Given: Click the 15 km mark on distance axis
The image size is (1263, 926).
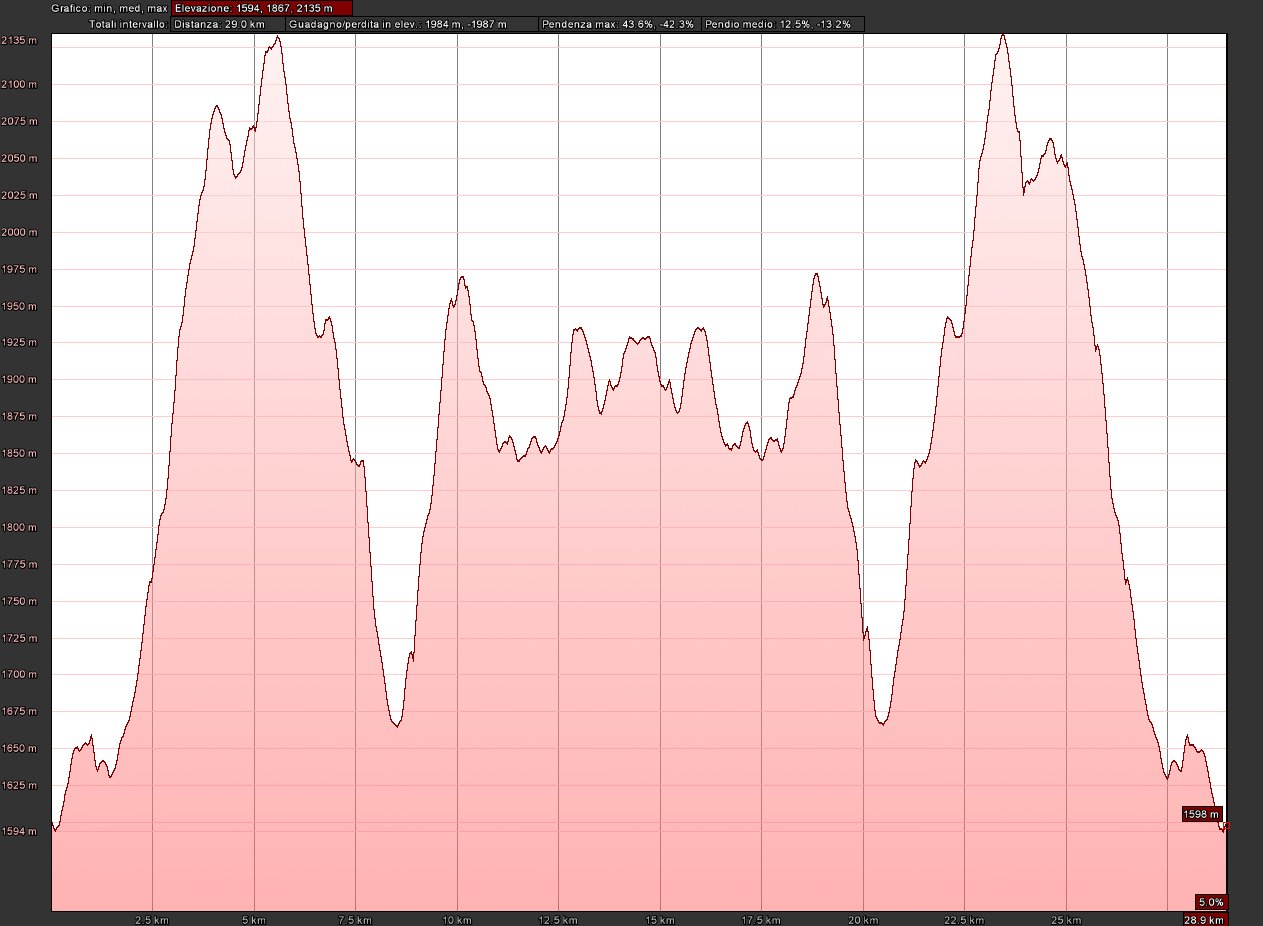Looking at the screenshot, I should coord(660,918).
